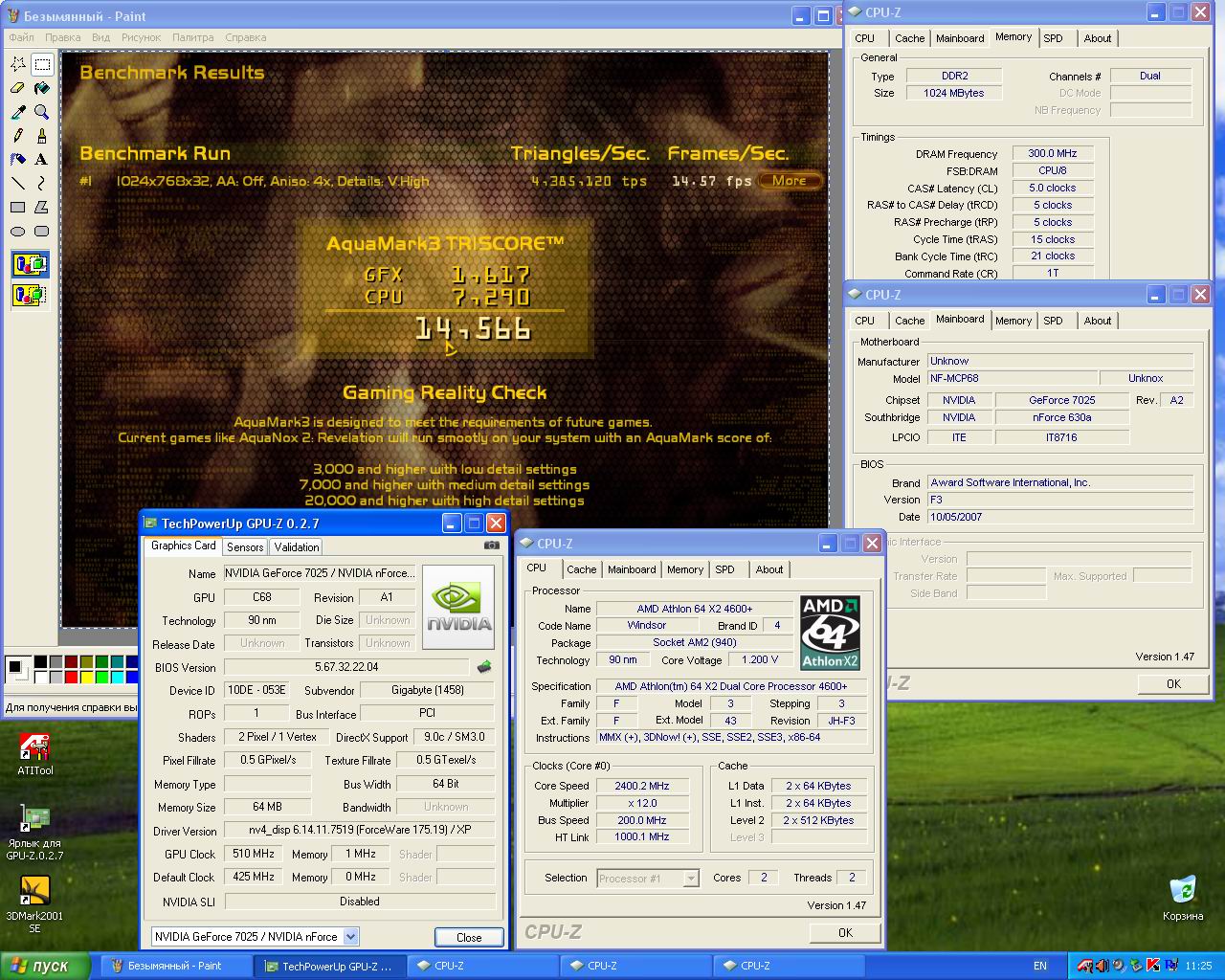Select the Magnifier tool in Paint
The image size is (1225, 980).
pos(42,112)
